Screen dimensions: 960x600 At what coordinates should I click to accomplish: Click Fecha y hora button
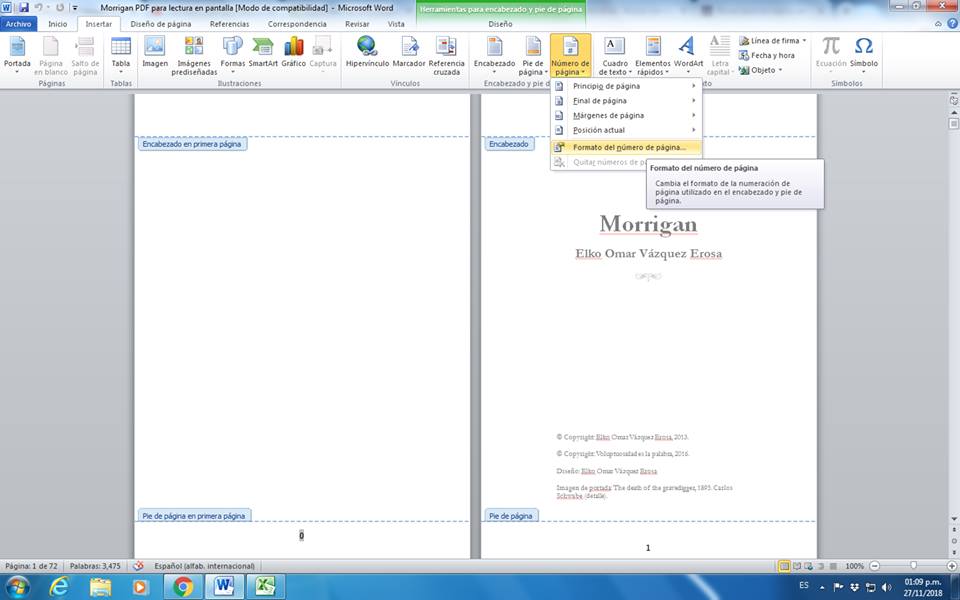[x=772, y=55]
